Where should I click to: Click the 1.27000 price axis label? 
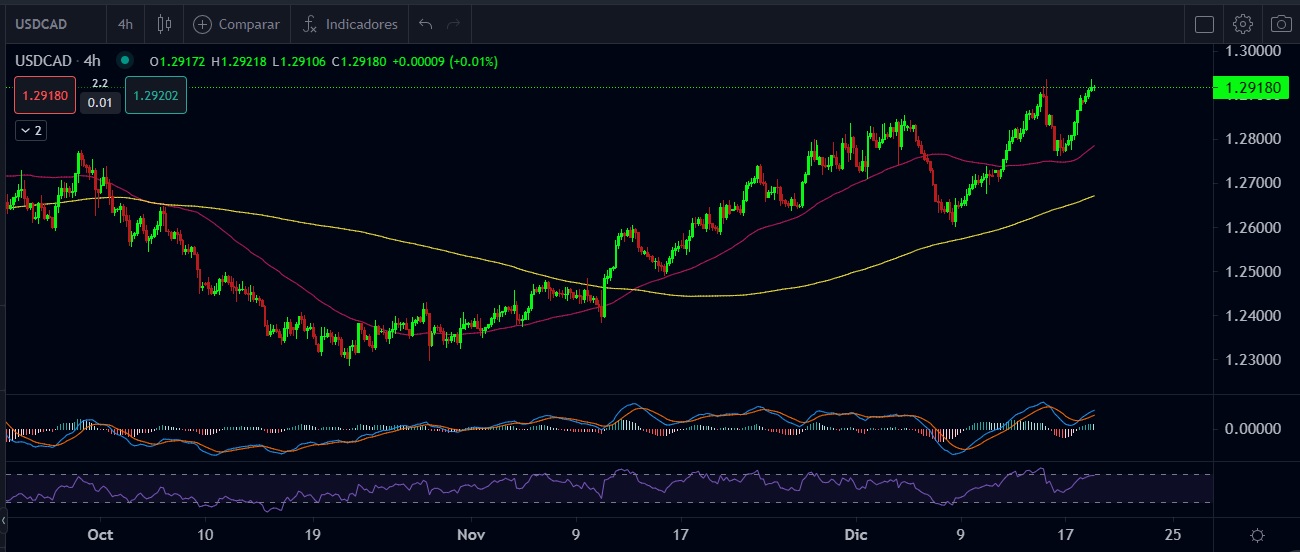(1252, 183)
